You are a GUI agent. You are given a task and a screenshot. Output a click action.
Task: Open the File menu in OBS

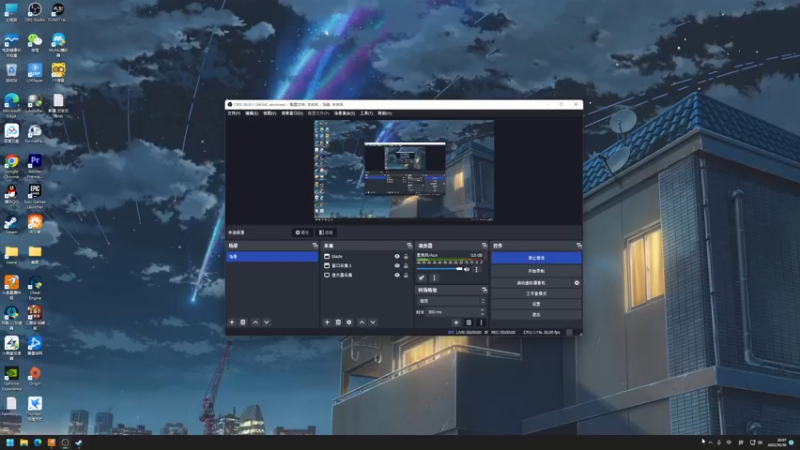[234, 113]
